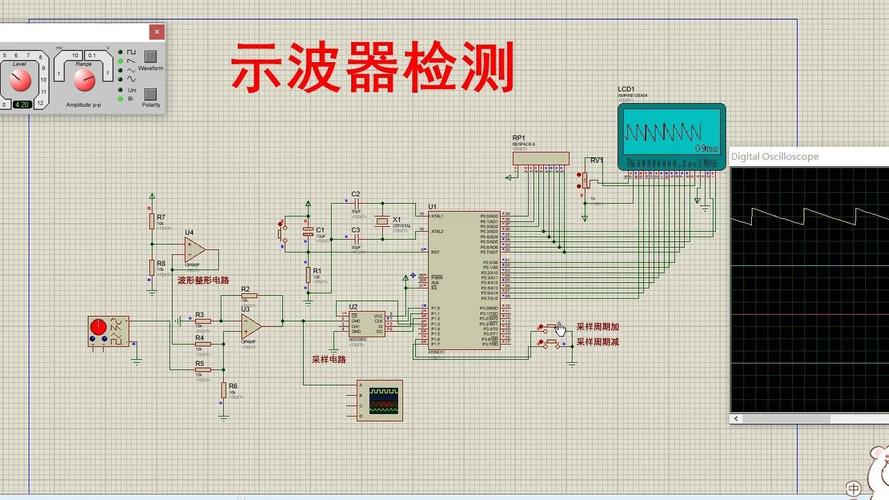Select resistor R8

point(152,268)
